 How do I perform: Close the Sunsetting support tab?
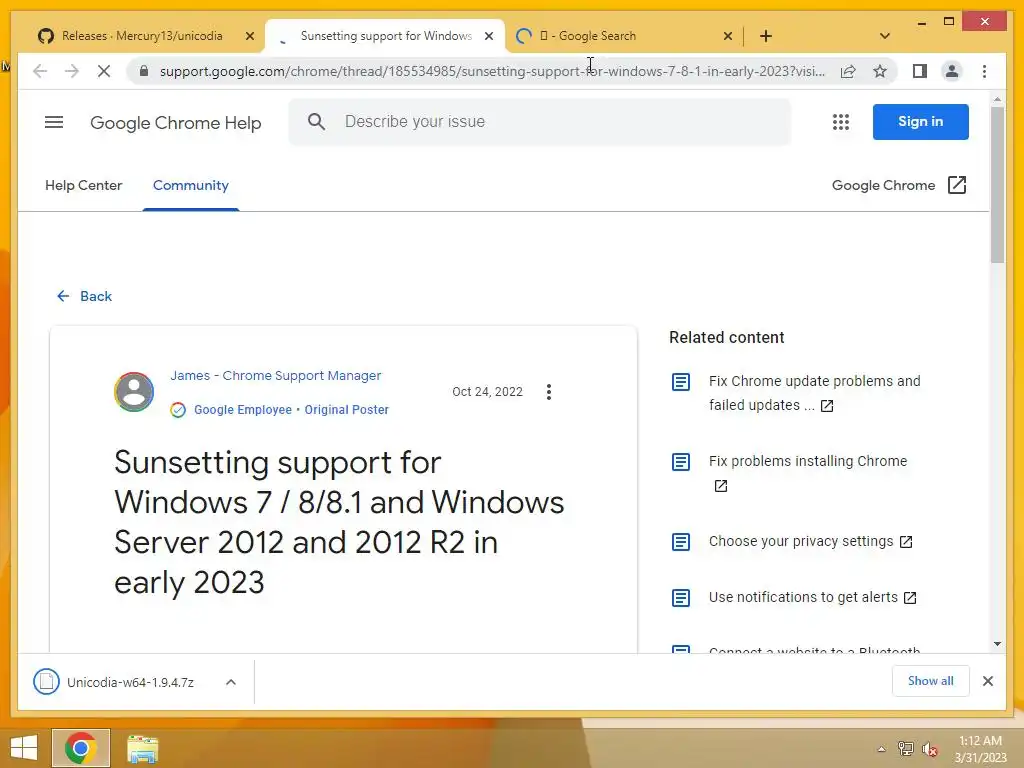click(488, 37)
